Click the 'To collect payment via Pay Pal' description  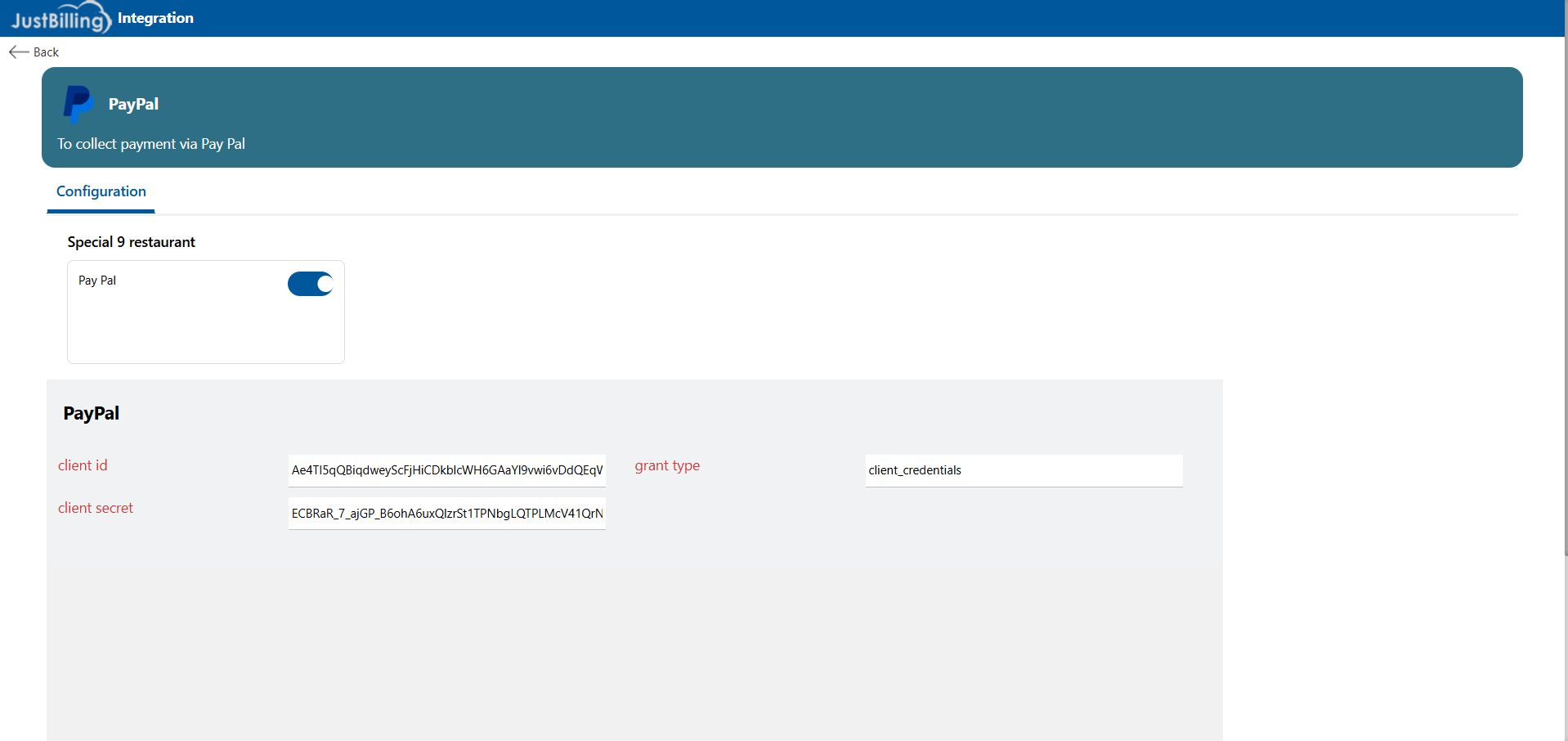[x=151, y=144]
